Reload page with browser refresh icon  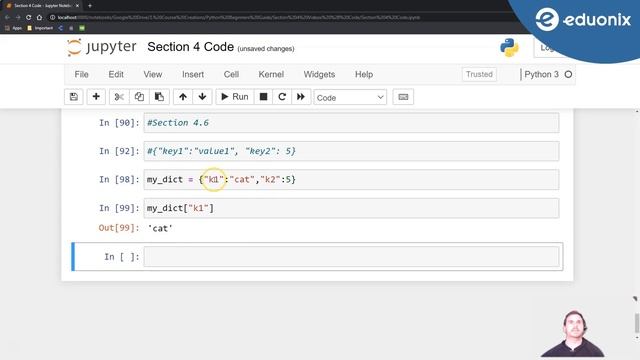[x=29, y=18]
